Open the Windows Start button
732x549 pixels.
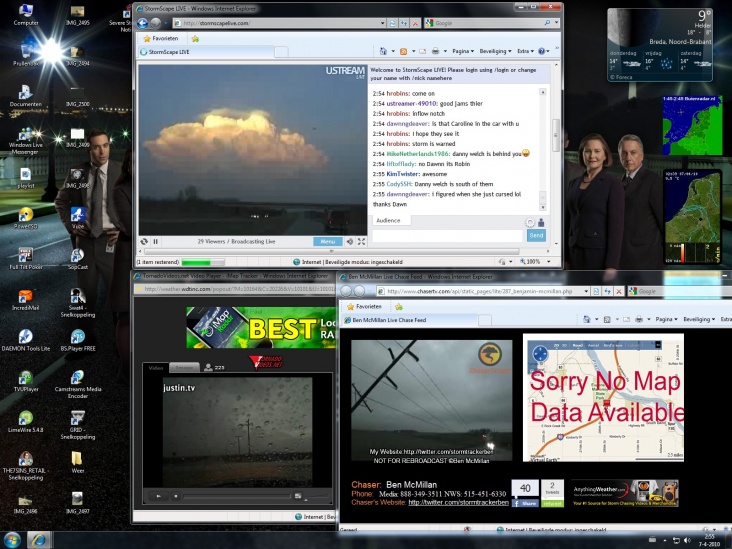tap(12, 540)
